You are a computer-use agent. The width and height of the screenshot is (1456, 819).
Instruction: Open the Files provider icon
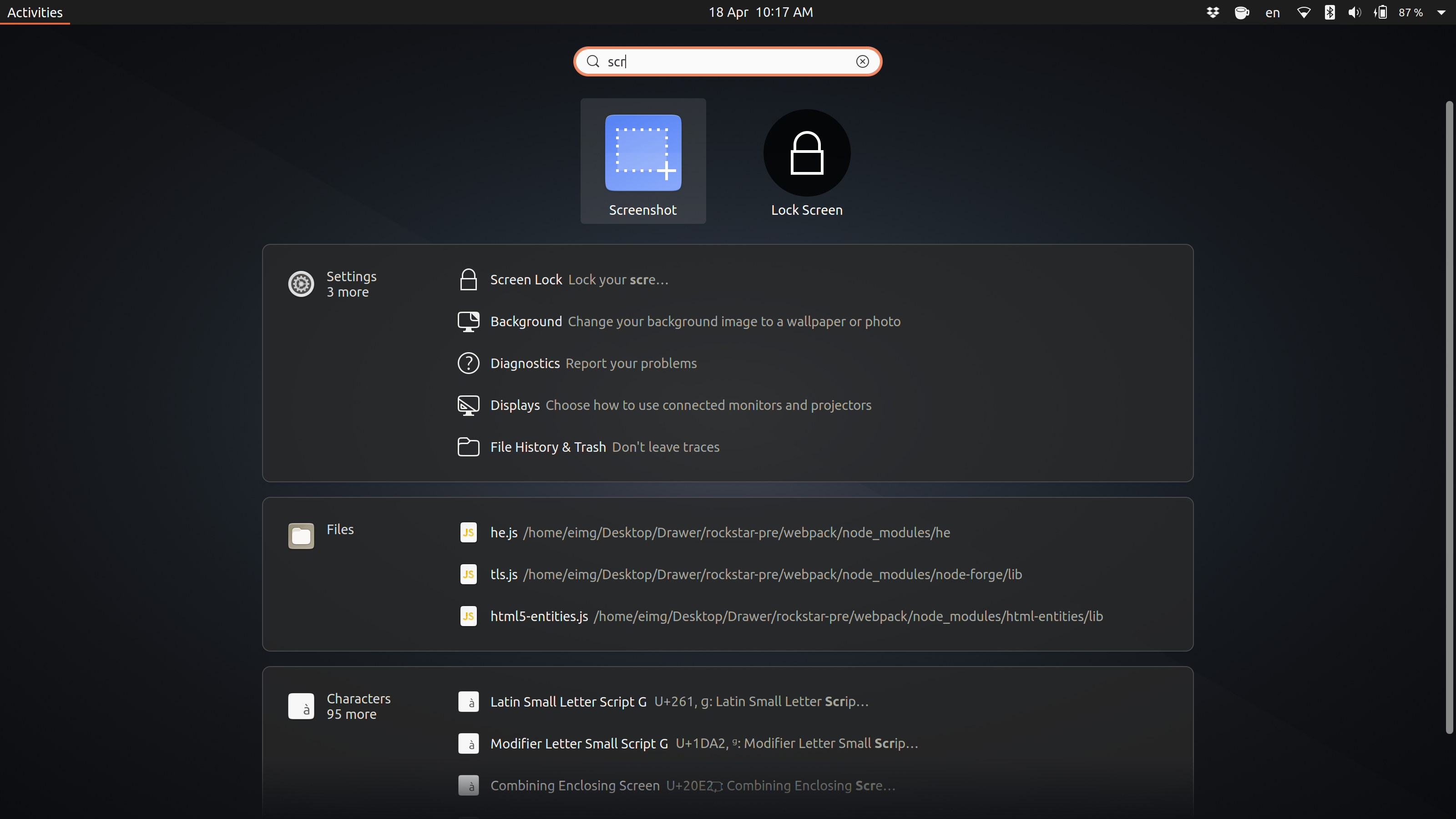pos(301,536)
